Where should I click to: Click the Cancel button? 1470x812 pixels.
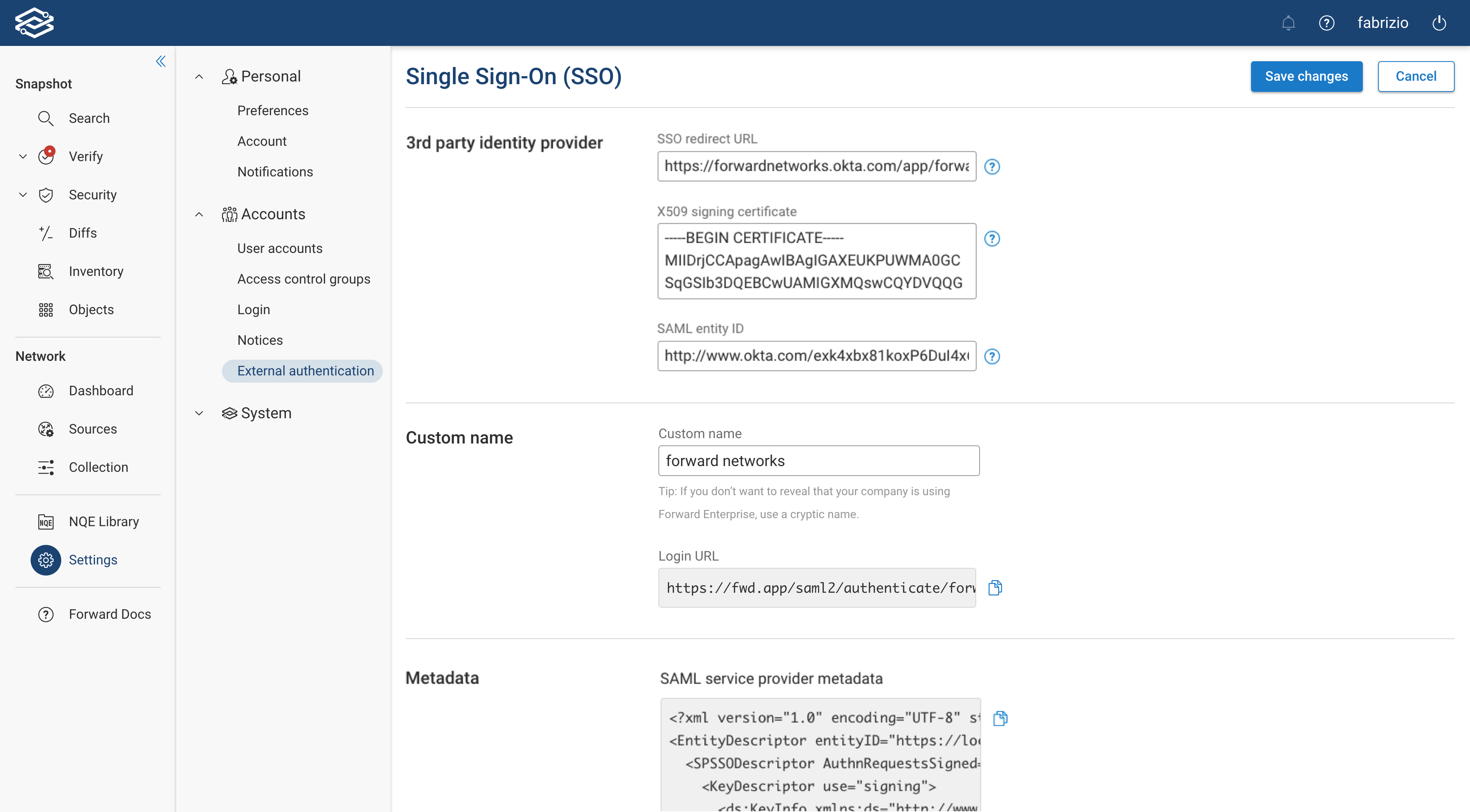point(1416,77)
